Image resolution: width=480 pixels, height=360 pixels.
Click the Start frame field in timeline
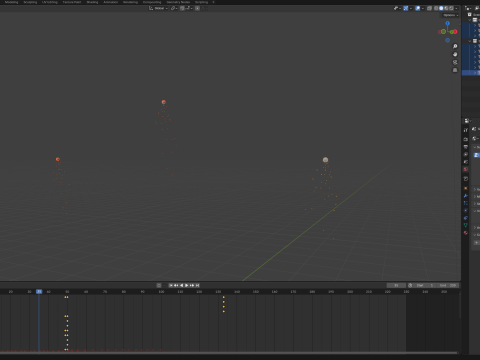click(x=425, y=285)
